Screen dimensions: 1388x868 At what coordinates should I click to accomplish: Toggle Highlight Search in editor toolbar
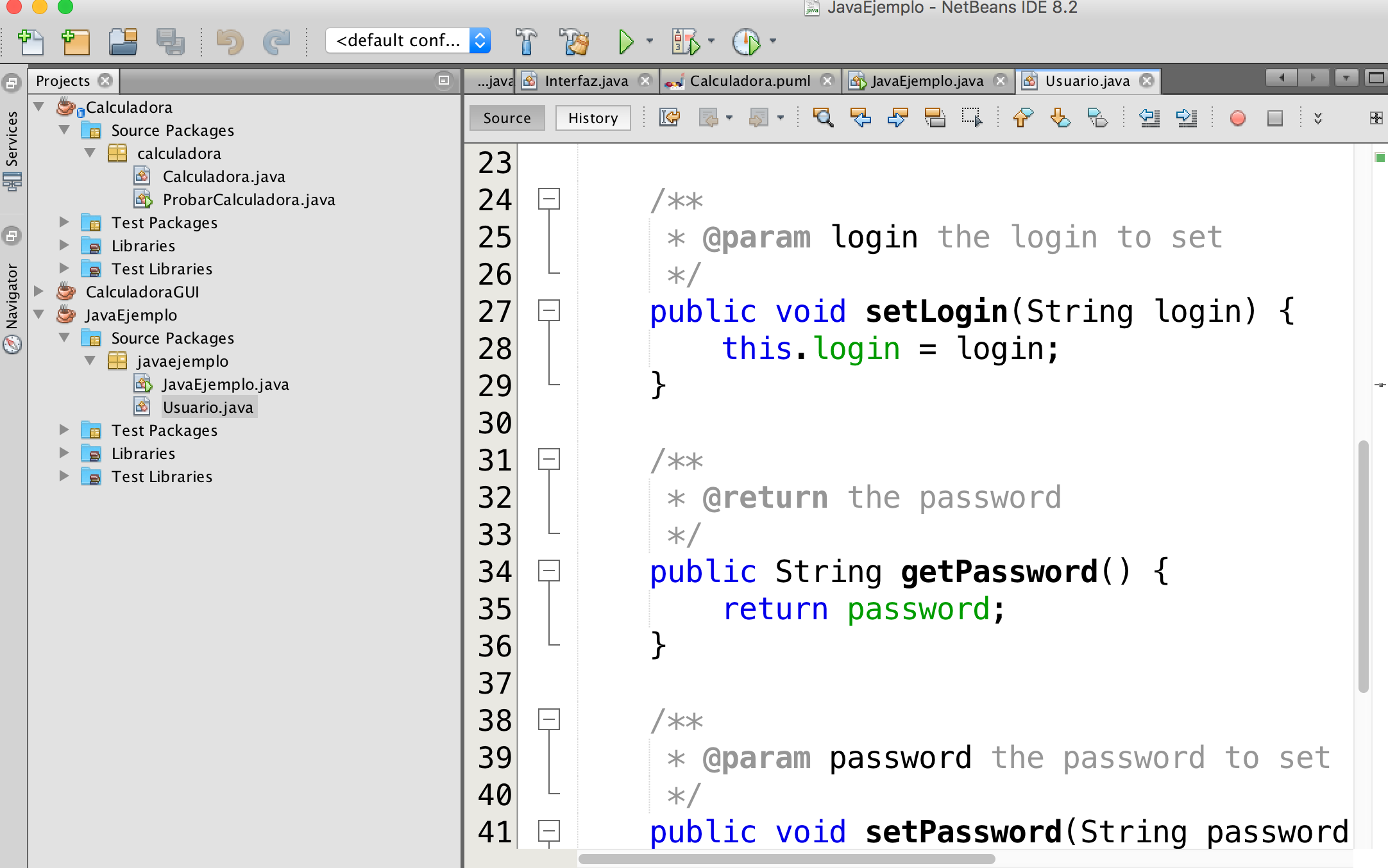[935, 118]
